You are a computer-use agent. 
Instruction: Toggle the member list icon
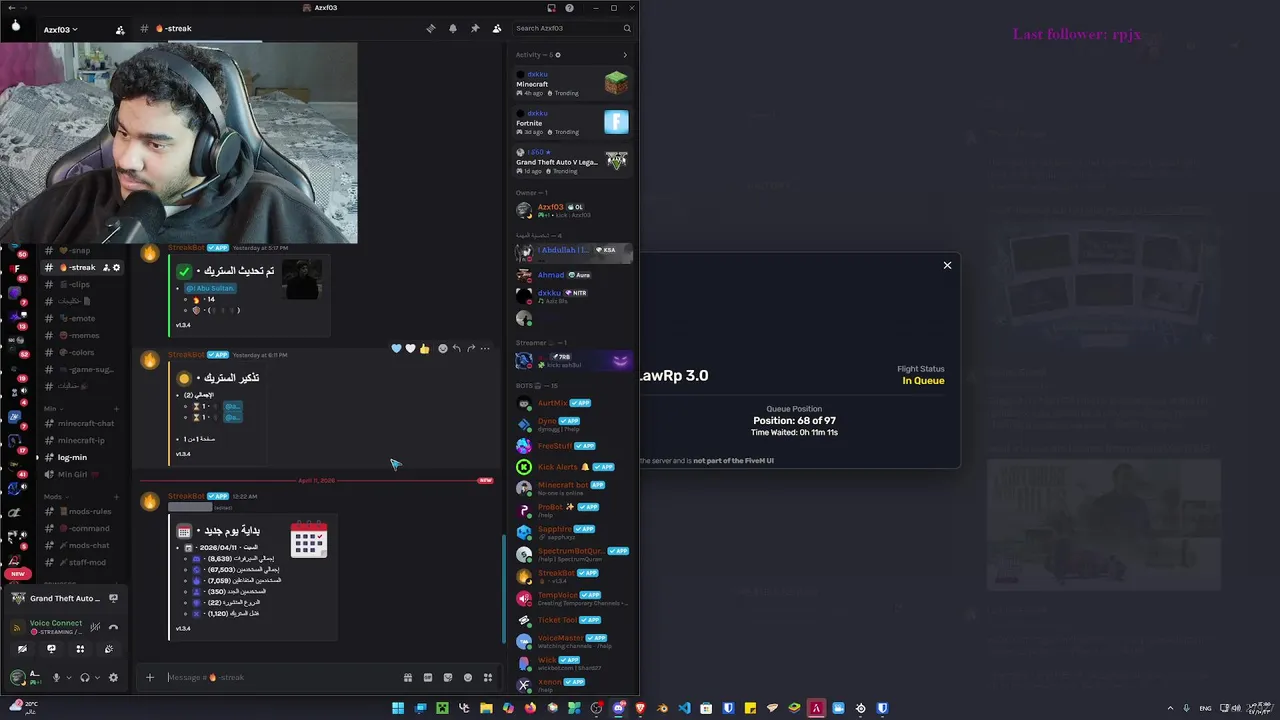(x=497, y=28)
